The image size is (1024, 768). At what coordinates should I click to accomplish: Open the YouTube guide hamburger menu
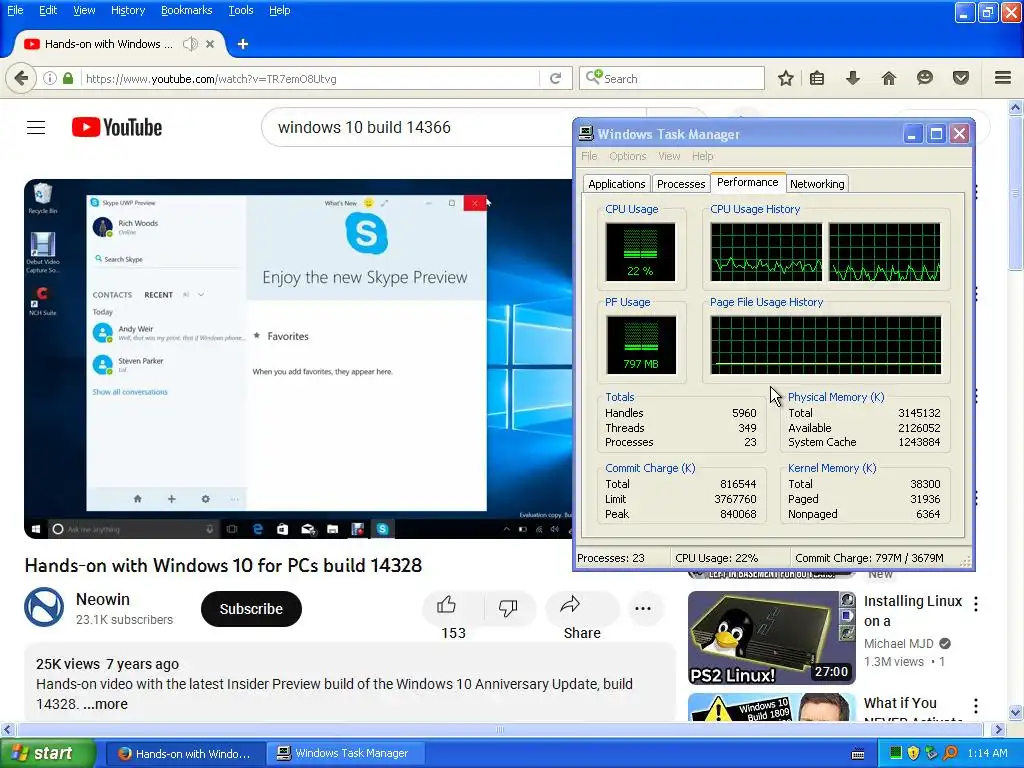tap(36, 127)
